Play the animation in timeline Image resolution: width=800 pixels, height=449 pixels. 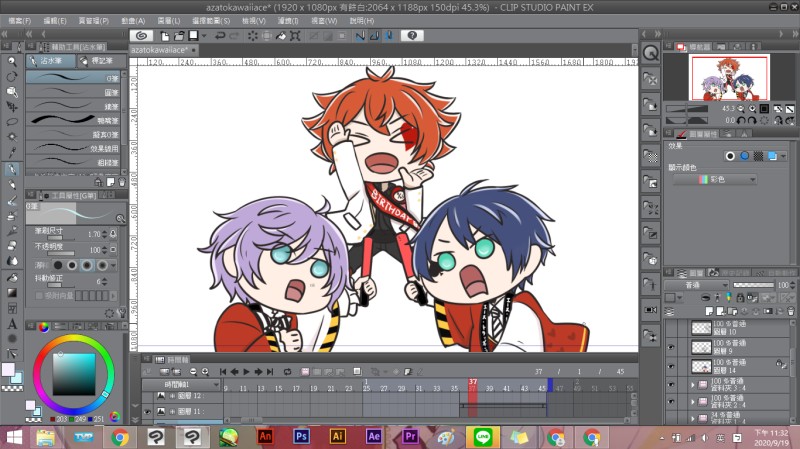(x=246, y=372)
